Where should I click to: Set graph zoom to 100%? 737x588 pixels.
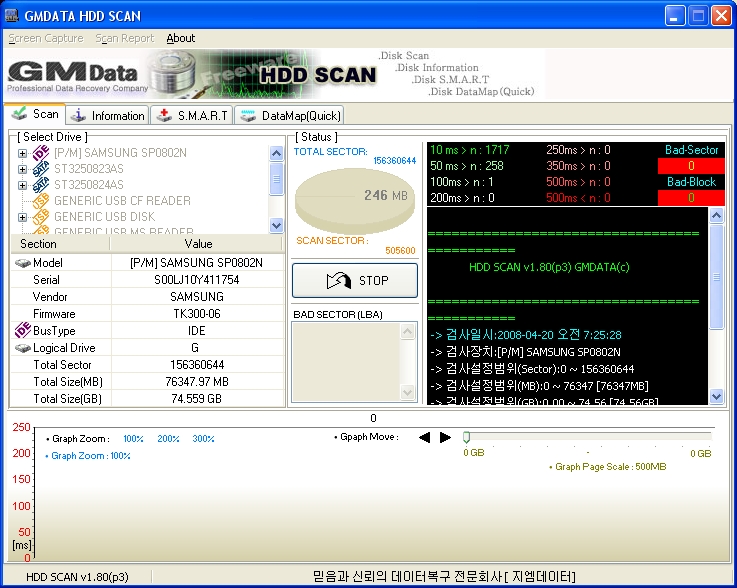(x=133, y=439)
